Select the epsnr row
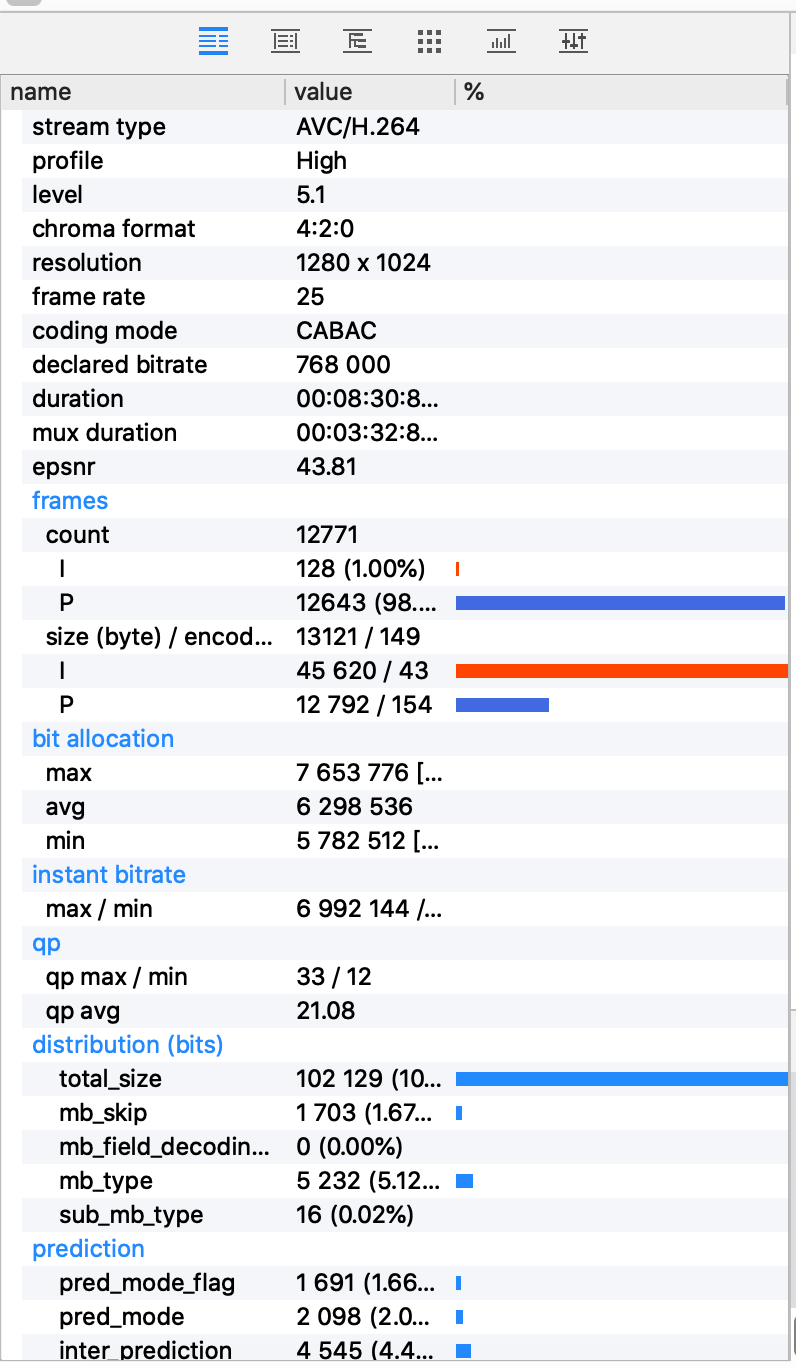 398,466
